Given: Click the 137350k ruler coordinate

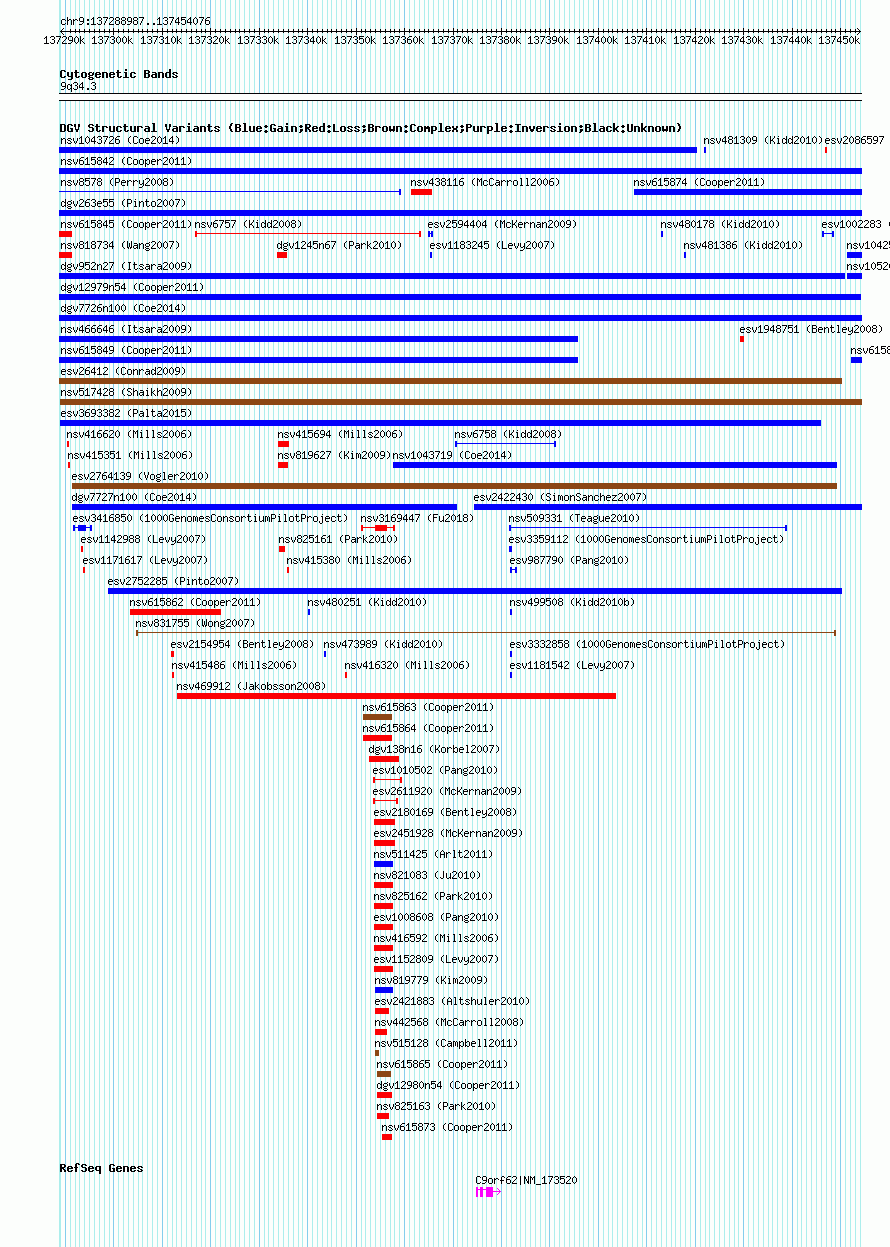Looking at the screenshot, I should [x=354, y=40].
